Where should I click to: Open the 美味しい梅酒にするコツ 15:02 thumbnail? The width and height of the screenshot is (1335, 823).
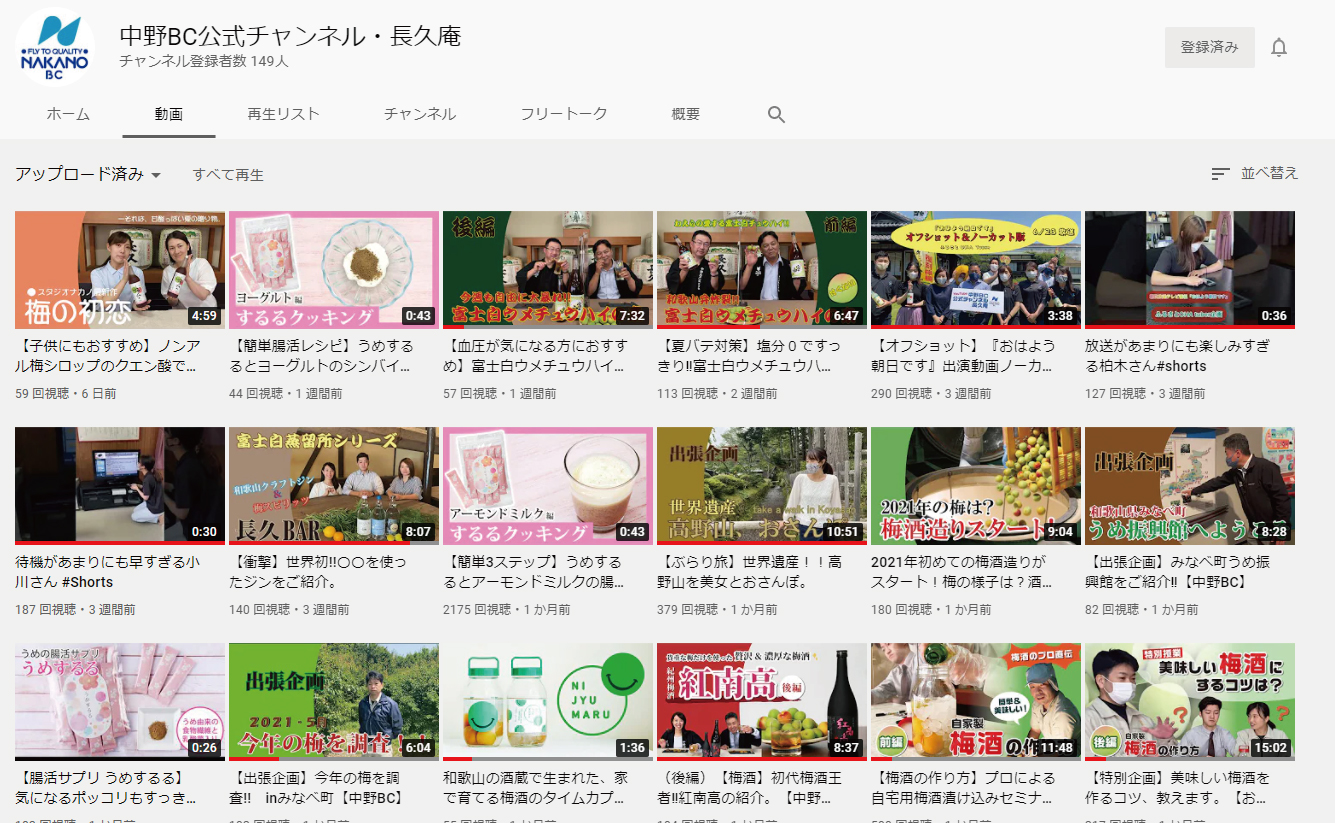(1190, 702)
